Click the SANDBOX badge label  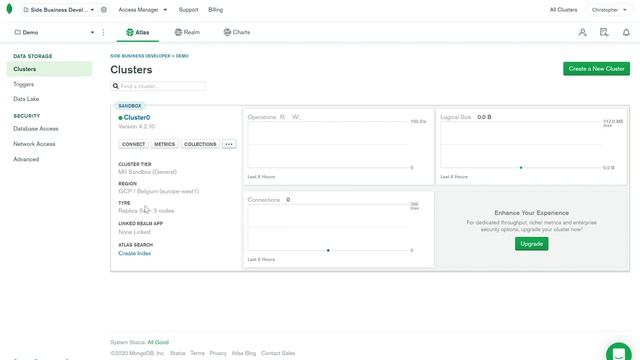130,106
